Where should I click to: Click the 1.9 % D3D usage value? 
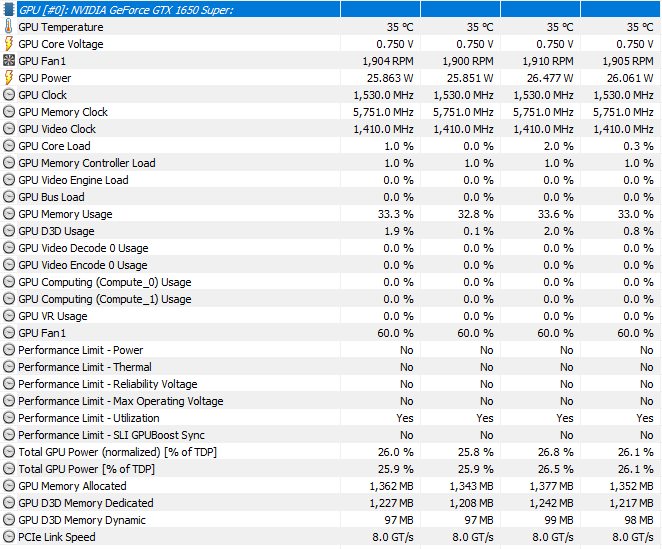pos(398,231)
